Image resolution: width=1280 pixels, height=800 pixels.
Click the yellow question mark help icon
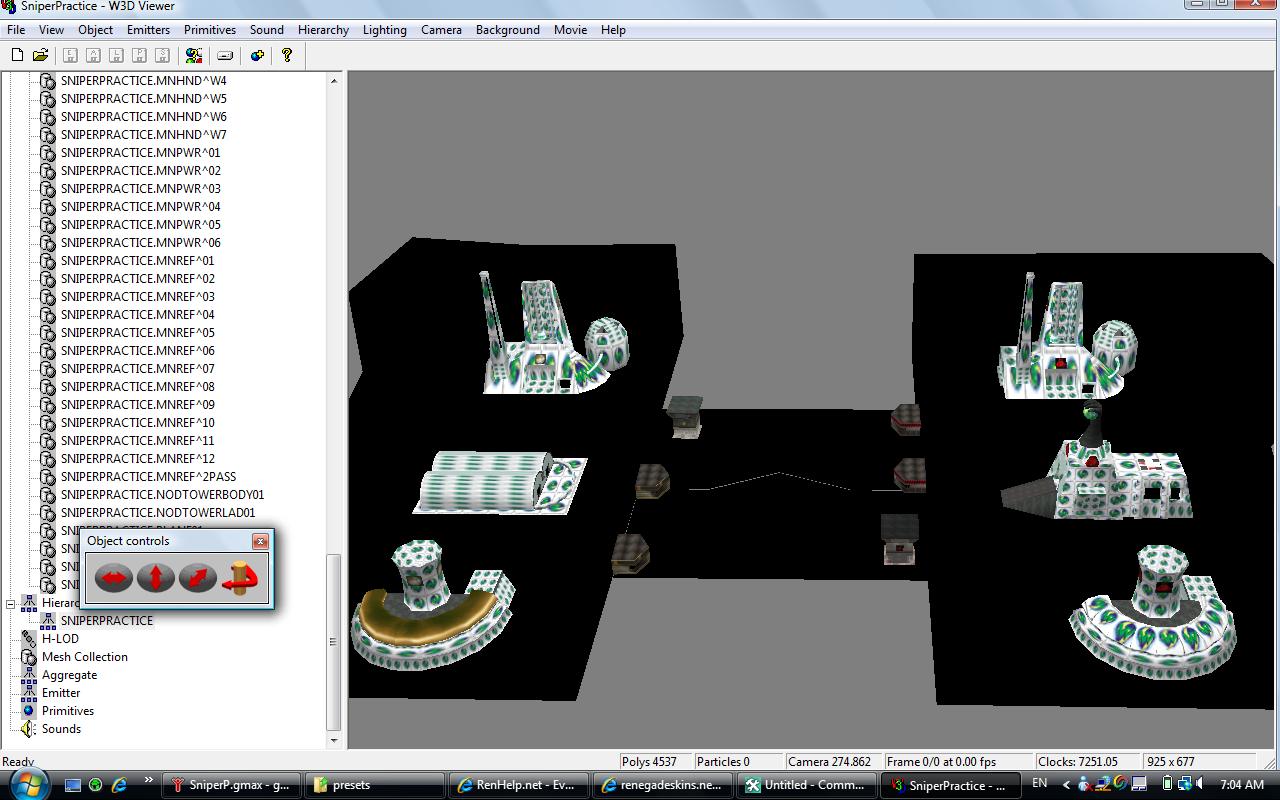[x=287, y=55]
